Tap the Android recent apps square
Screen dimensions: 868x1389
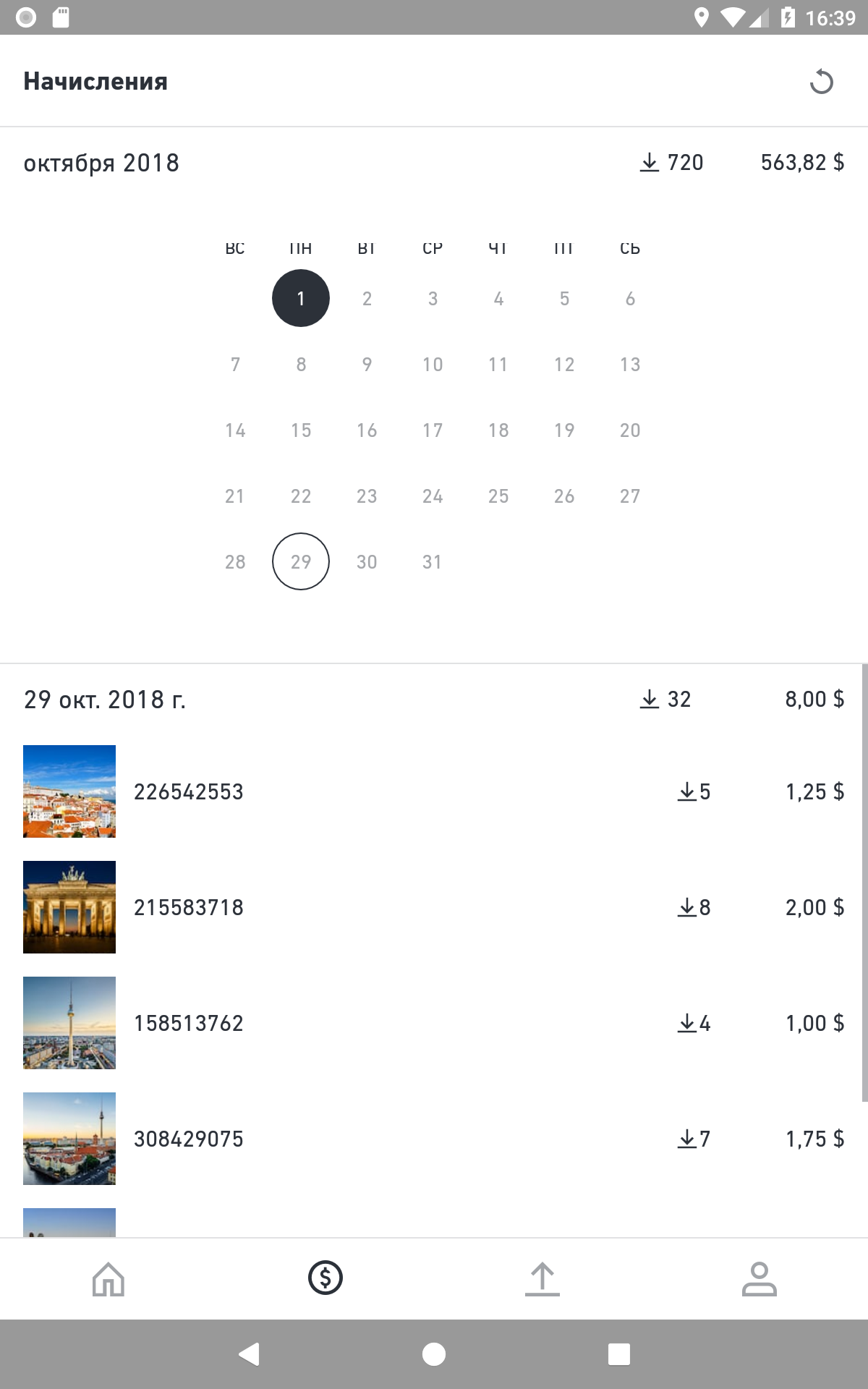coord(619,1354)
